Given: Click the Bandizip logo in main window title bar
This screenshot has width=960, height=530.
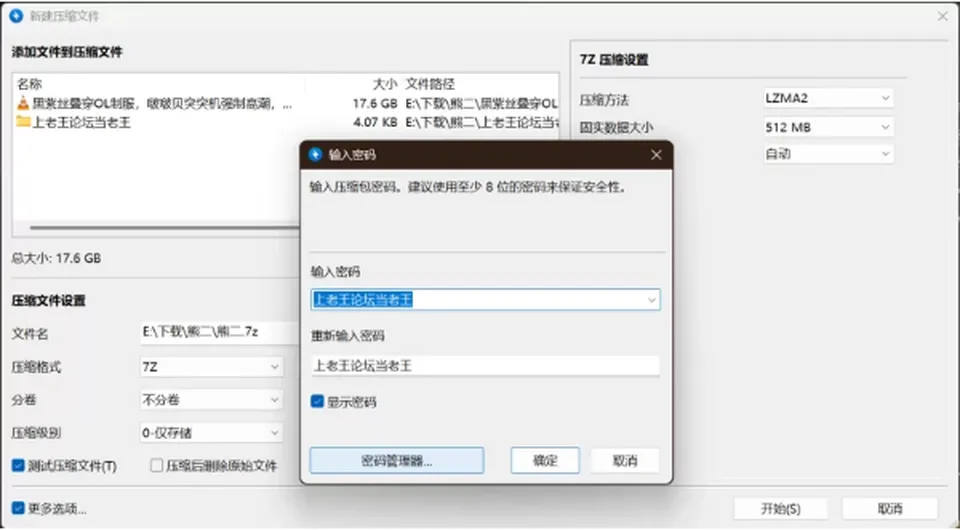Looking at the screenshot, I should [17, 17].
